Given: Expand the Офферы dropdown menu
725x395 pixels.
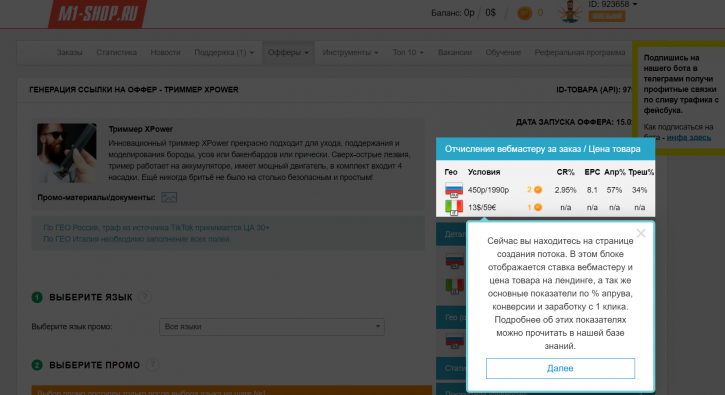Looking at the screenshot, I should [x=288, y=52].
